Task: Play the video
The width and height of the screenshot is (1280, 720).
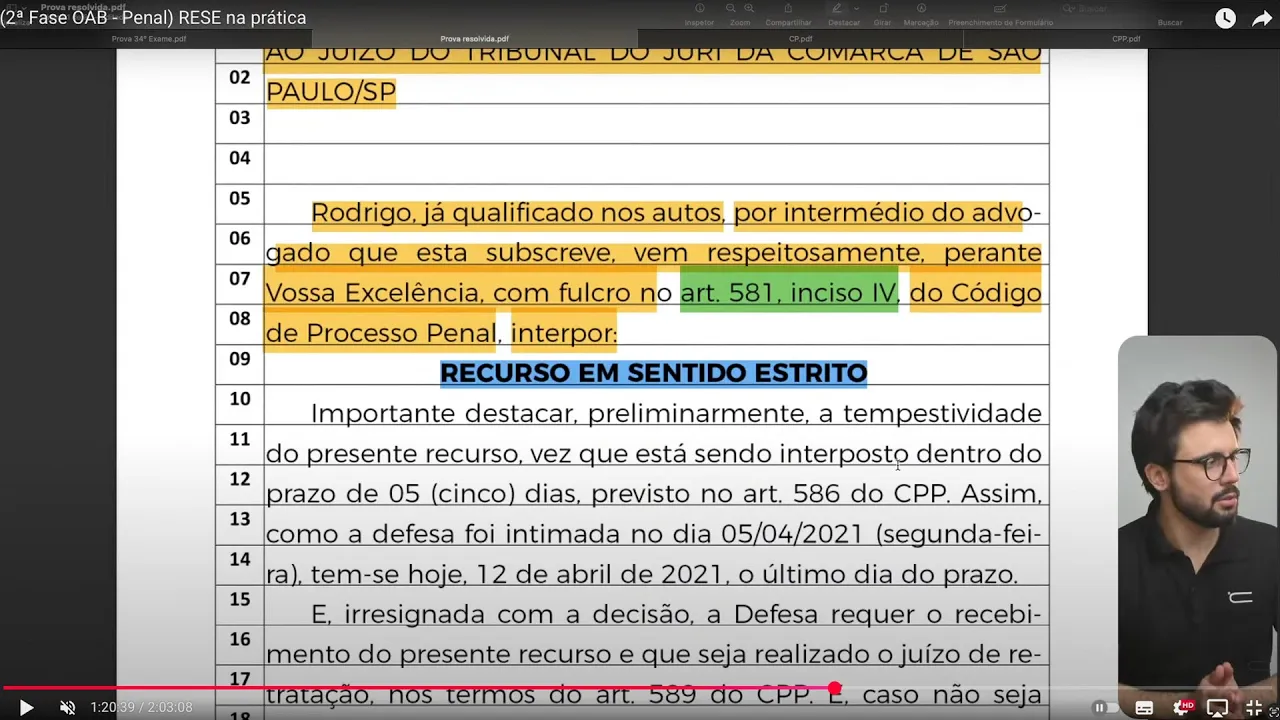Action: [x=26, y=707]
